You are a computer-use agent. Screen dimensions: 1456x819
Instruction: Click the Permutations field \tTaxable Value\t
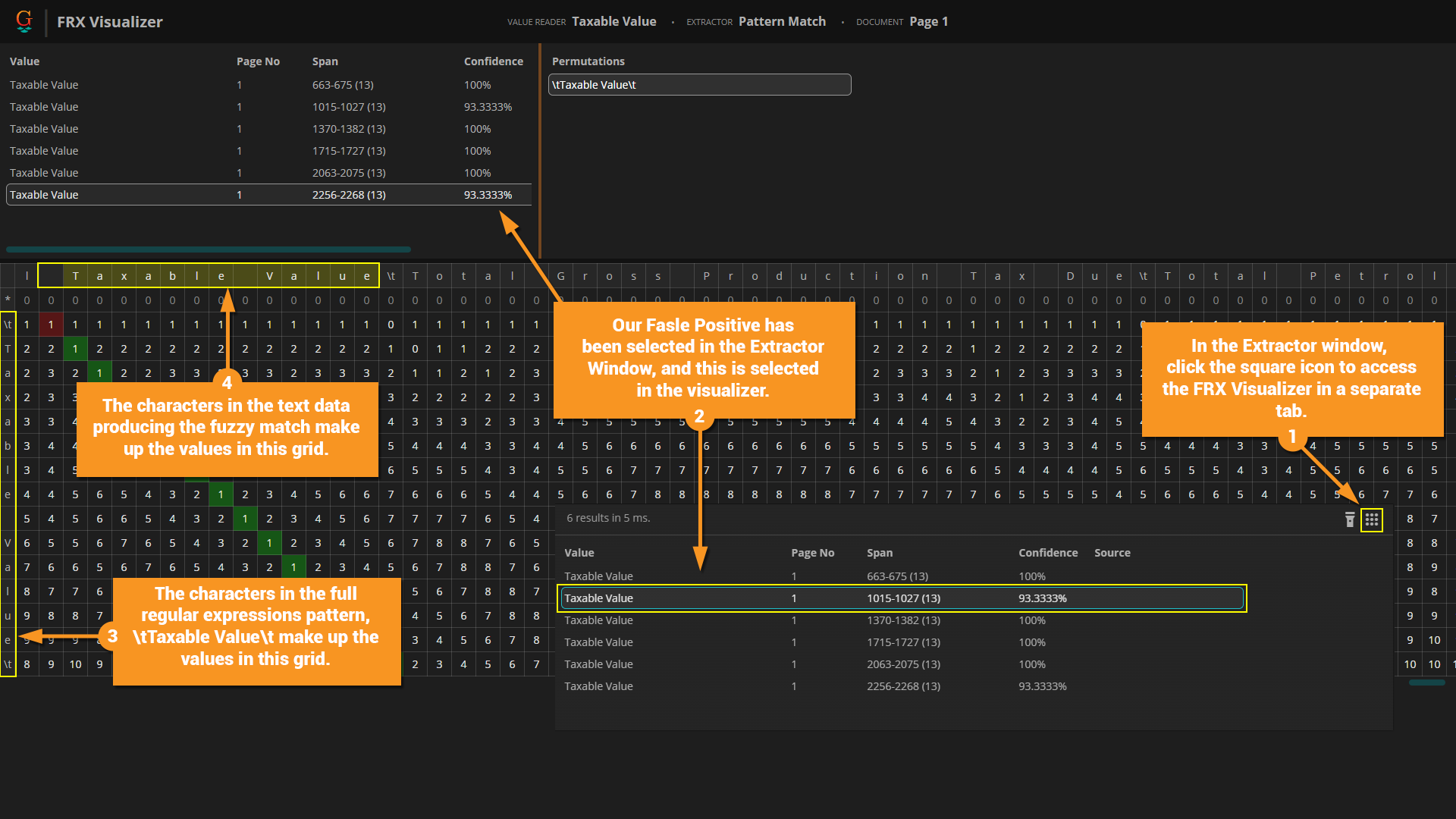[x=699, y=85]
